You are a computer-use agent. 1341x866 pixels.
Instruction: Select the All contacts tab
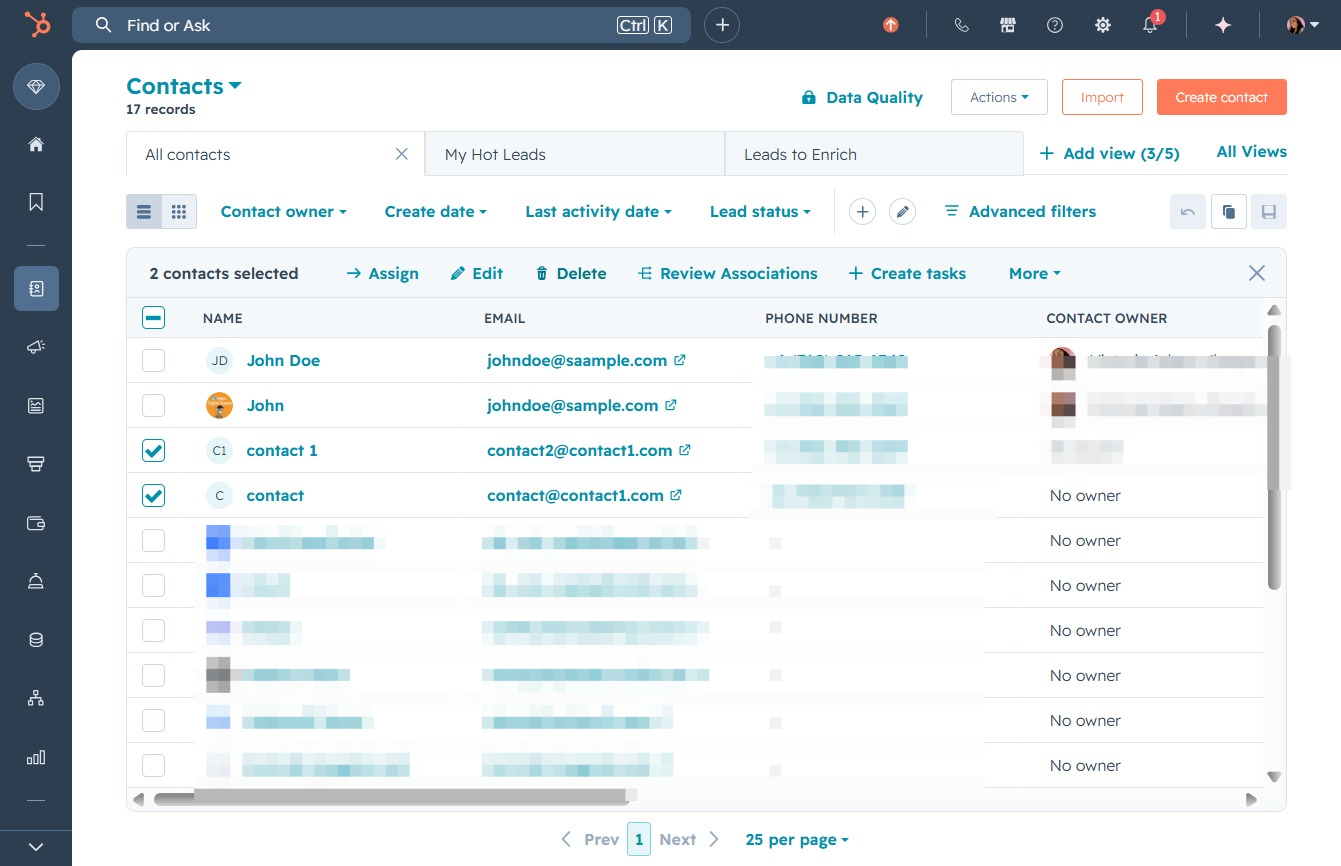click(x=275, y=155)
